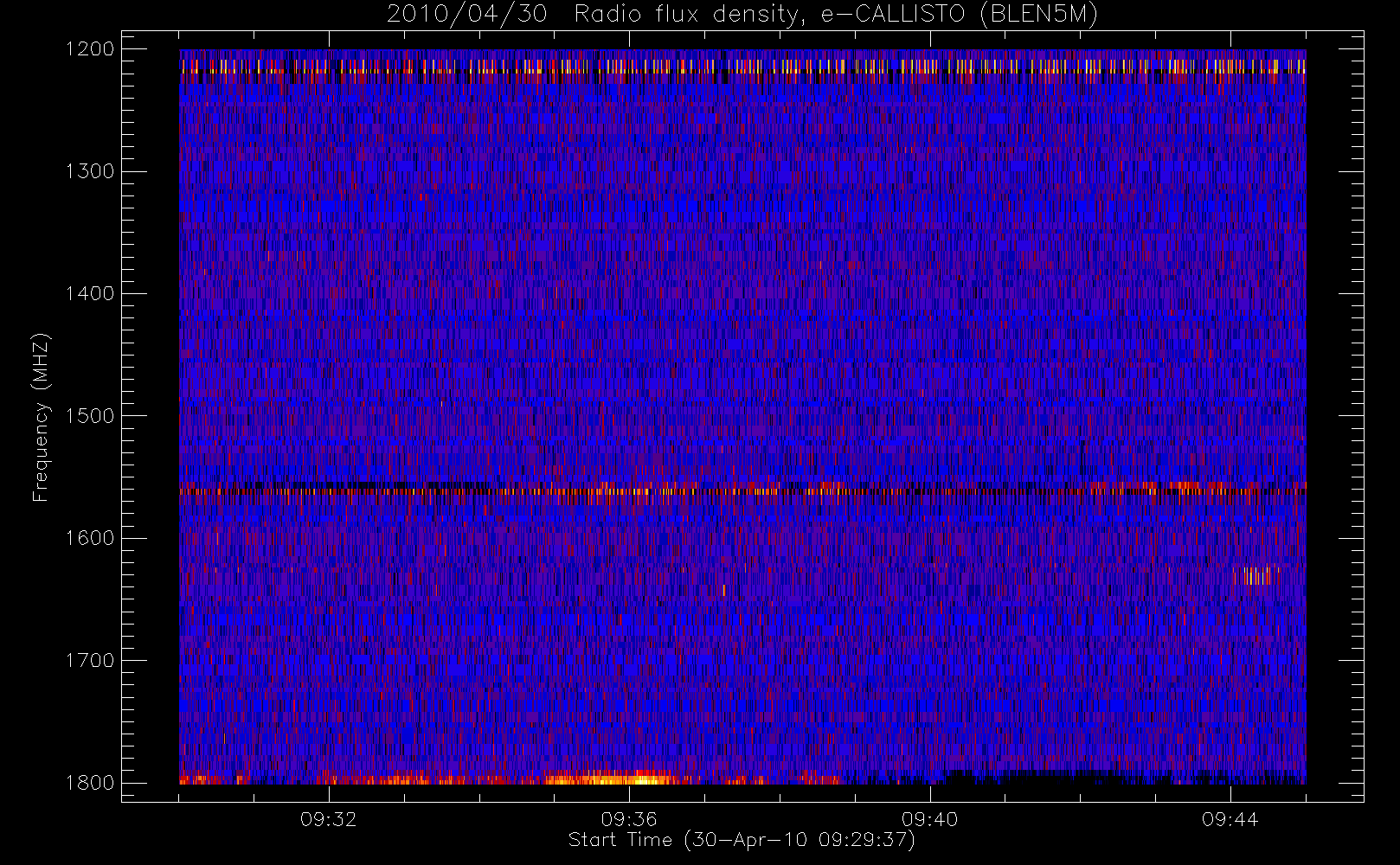The image size is (1400, 865).
Task: Click the plot title 'Radio flux density, e-CALLISTO (BLEN5M)'
Action: tap(836, 15)
